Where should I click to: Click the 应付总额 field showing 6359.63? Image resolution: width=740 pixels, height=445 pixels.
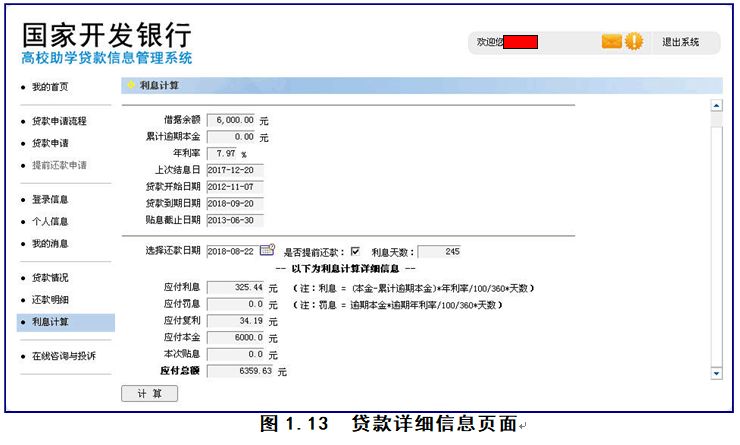tap(240, 371)
